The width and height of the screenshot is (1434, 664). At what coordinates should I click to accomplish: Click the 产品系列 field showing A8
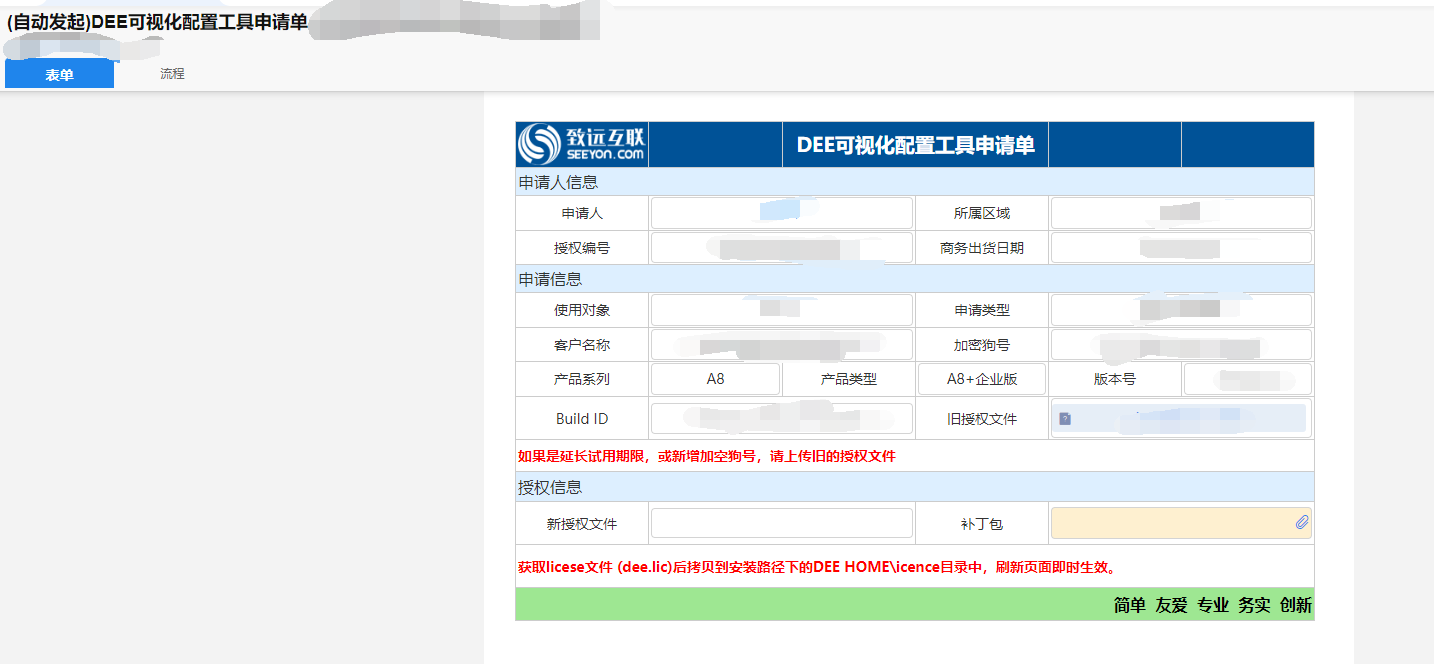715,379
